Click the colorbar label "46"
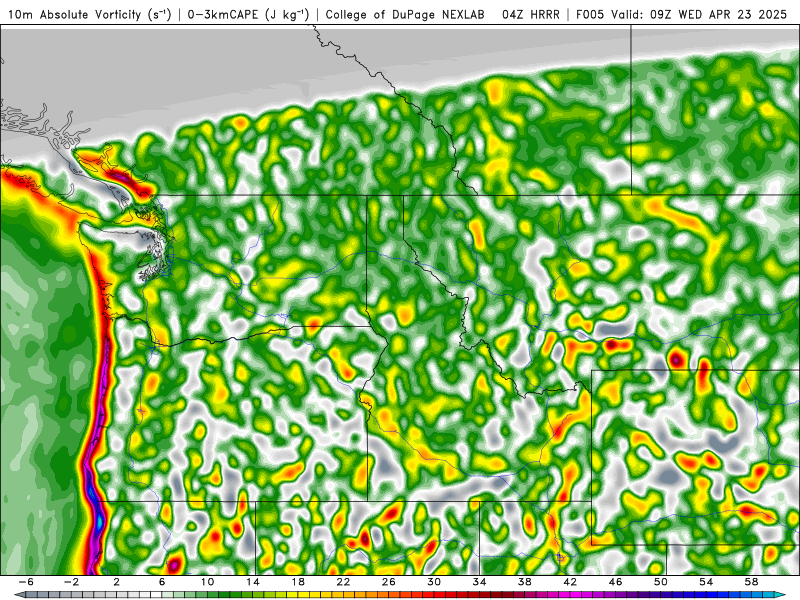Viewport: 800px width, 600px height. (615, 582)
